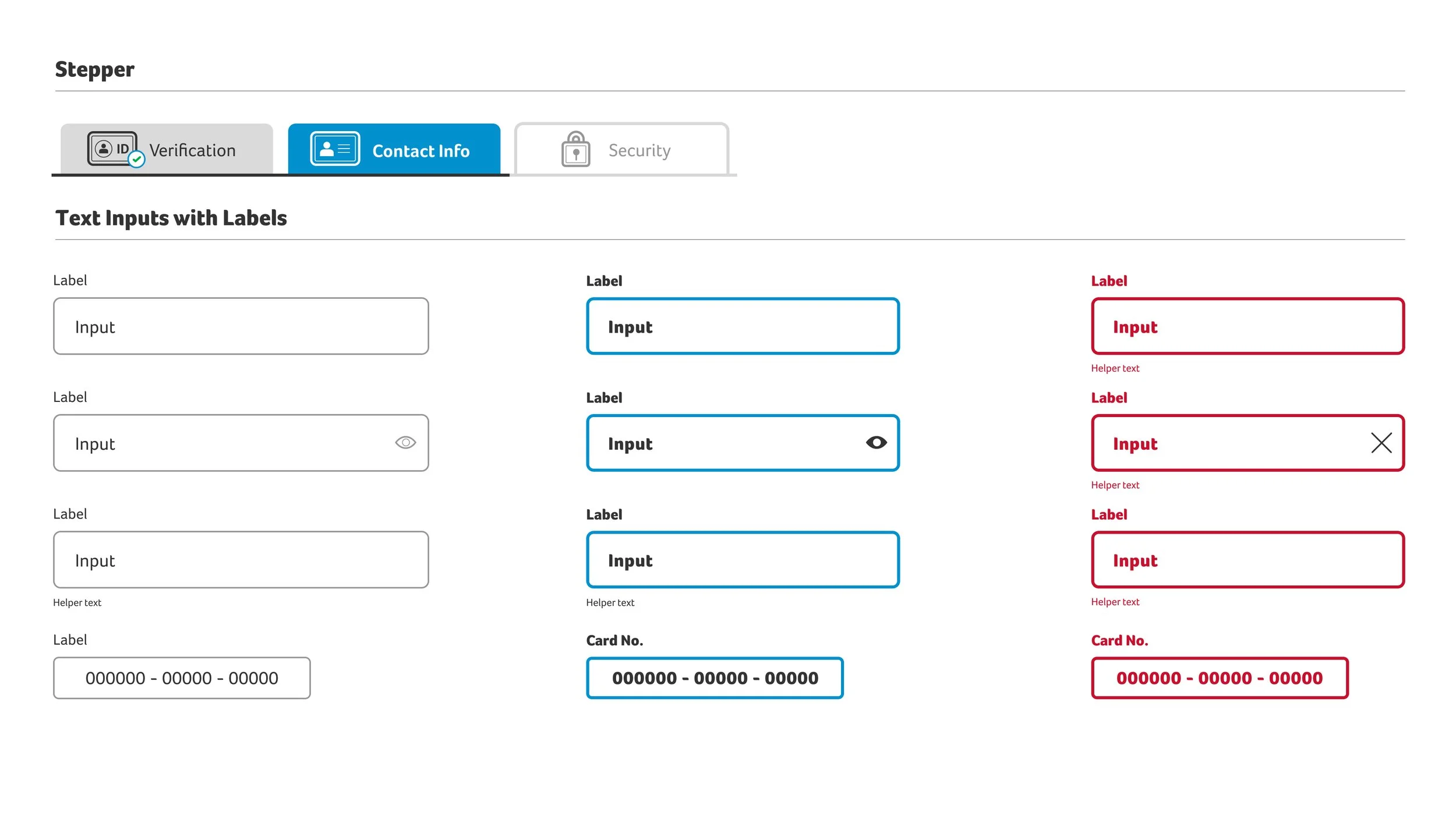Viewport: 1456px width, 819px height.
Task: Click the first bold black Label text
Action: (604, 281)
